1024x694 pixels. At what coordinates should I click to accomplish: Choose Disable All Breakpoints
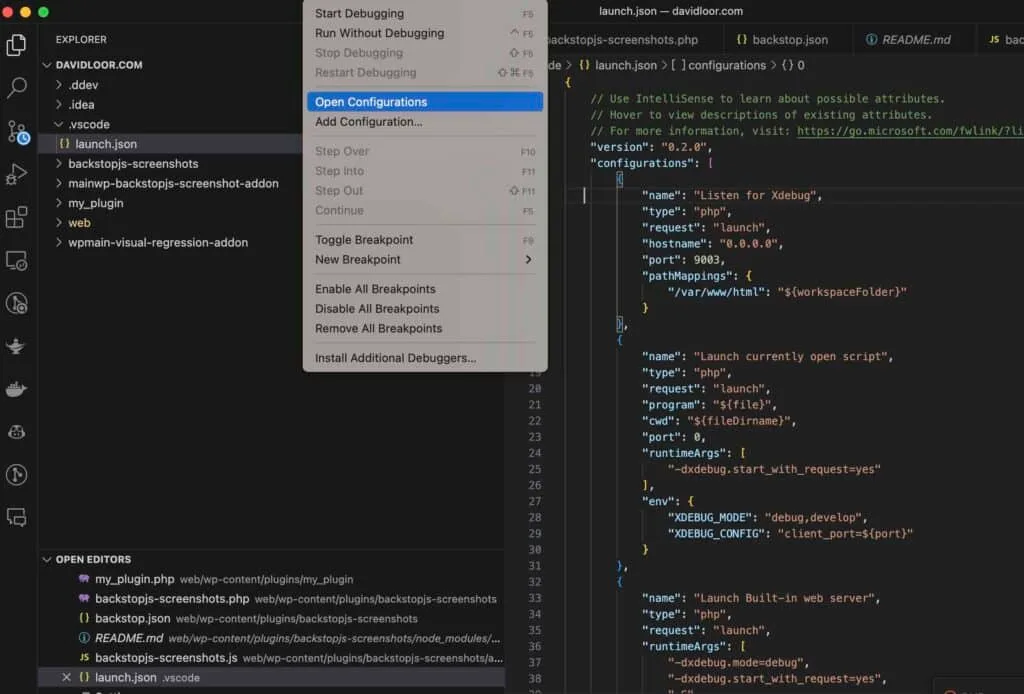(424, 308)
